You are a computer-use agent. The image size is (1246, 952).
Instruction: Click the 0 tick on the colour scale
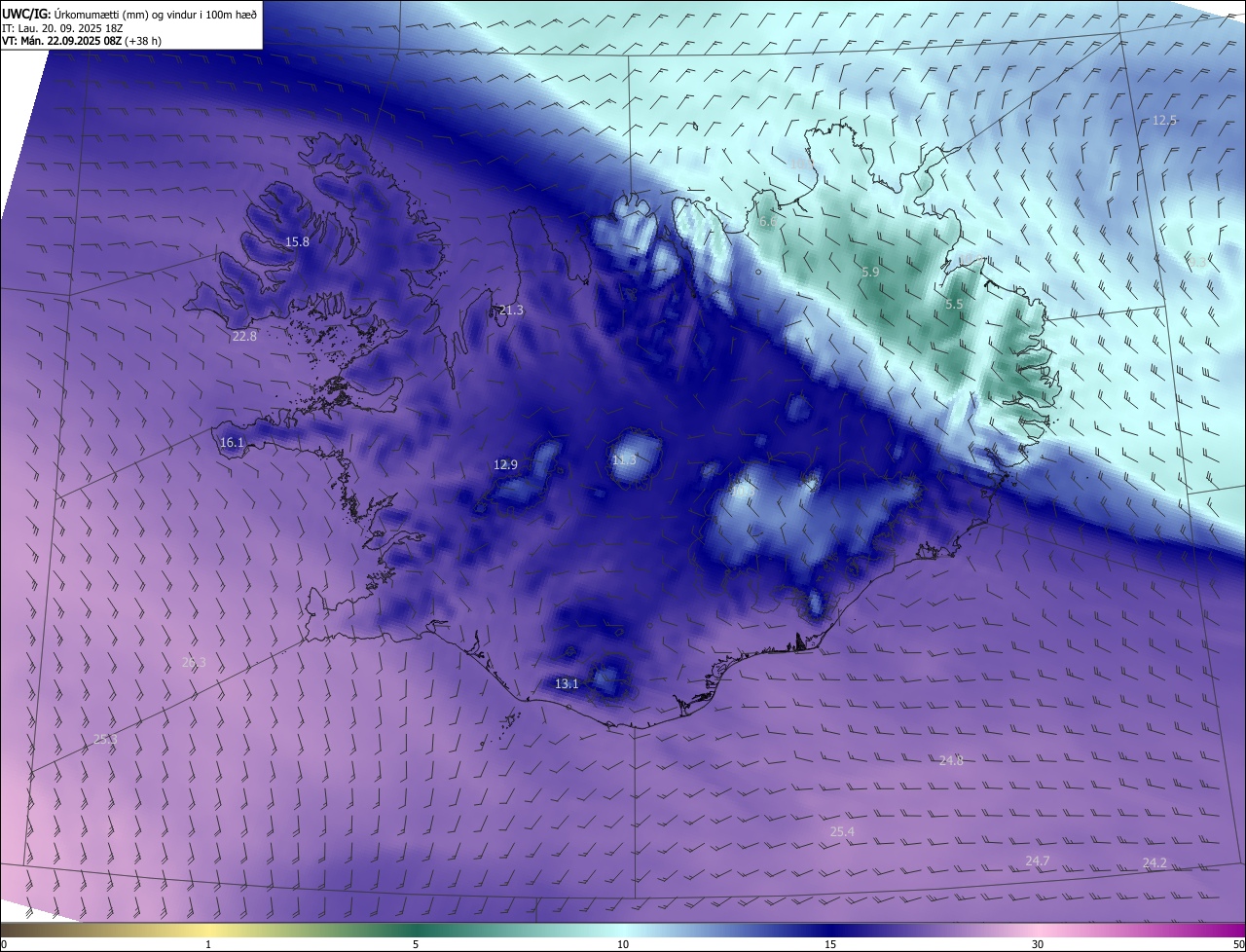(4, 944)
